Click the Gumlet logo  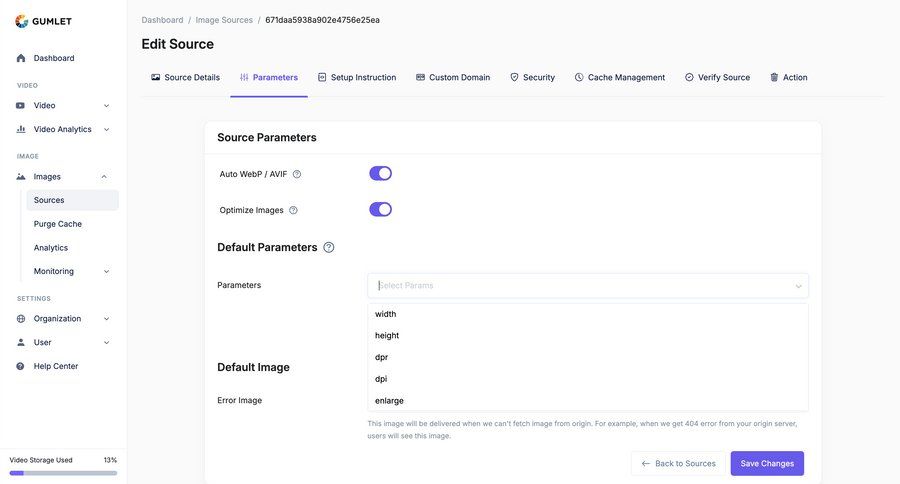click(x=43, y=21)
